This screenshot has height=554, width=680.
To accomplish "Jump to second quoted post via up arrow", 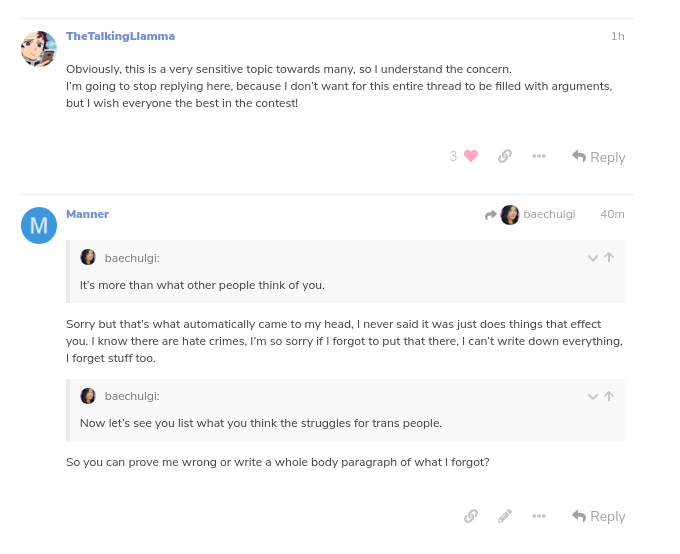I will [x=609, y=396].
